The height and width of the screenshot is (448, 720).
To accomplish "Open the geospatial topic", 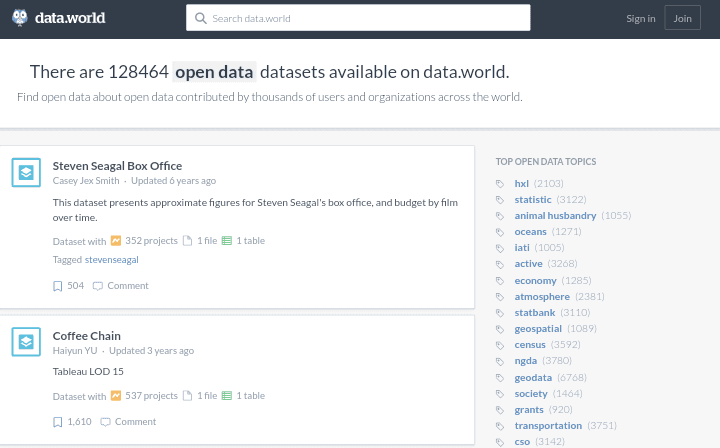I will coord(538,329).
